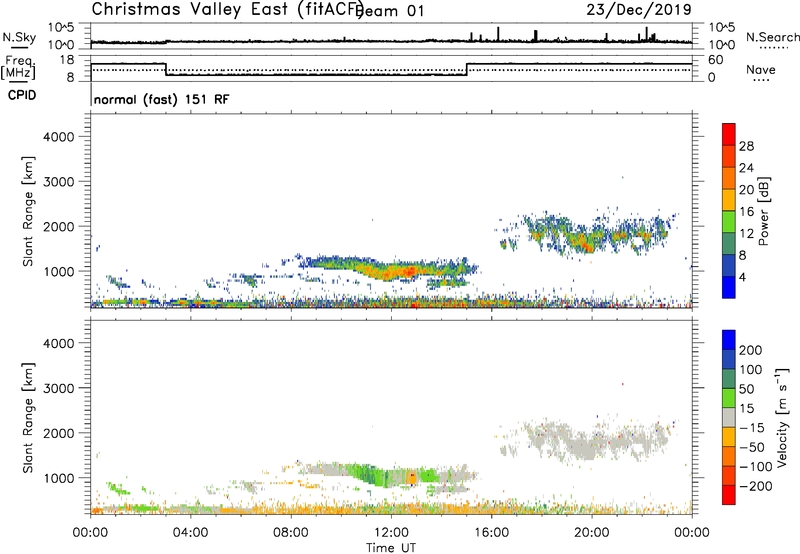Image resolution: width=800 pixels, height=554 pixels.
Task: Click '1000' tick on velocity panel axis
Action: 59,478
